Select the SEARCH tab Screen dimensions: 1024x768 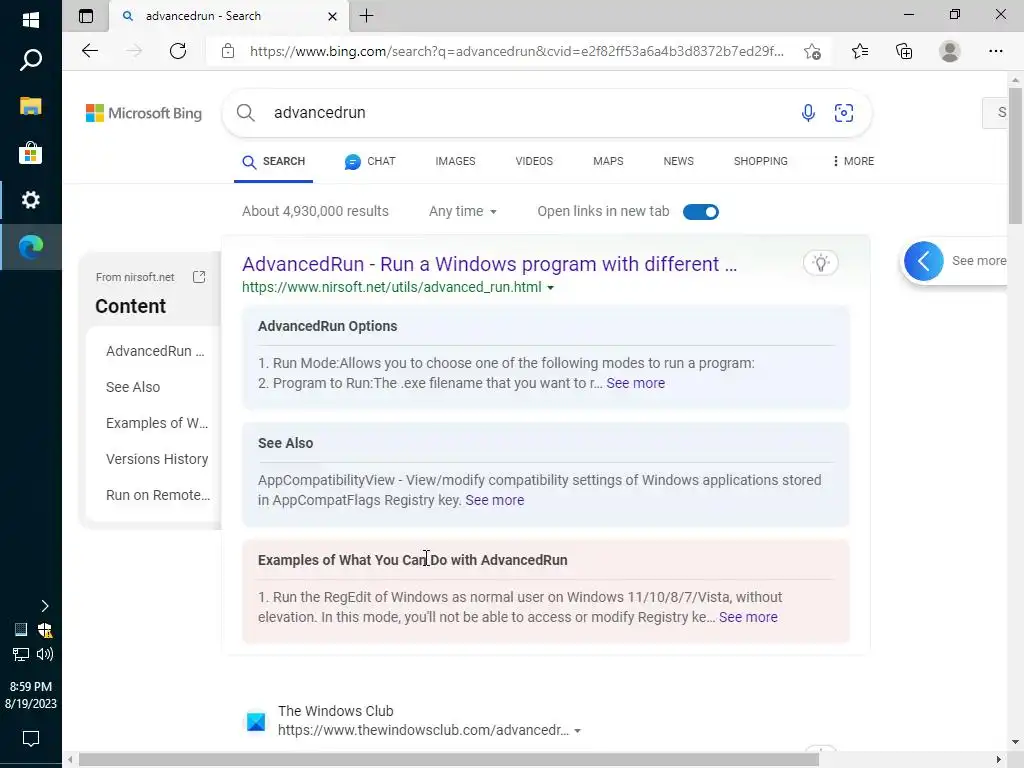pos(274,161)
